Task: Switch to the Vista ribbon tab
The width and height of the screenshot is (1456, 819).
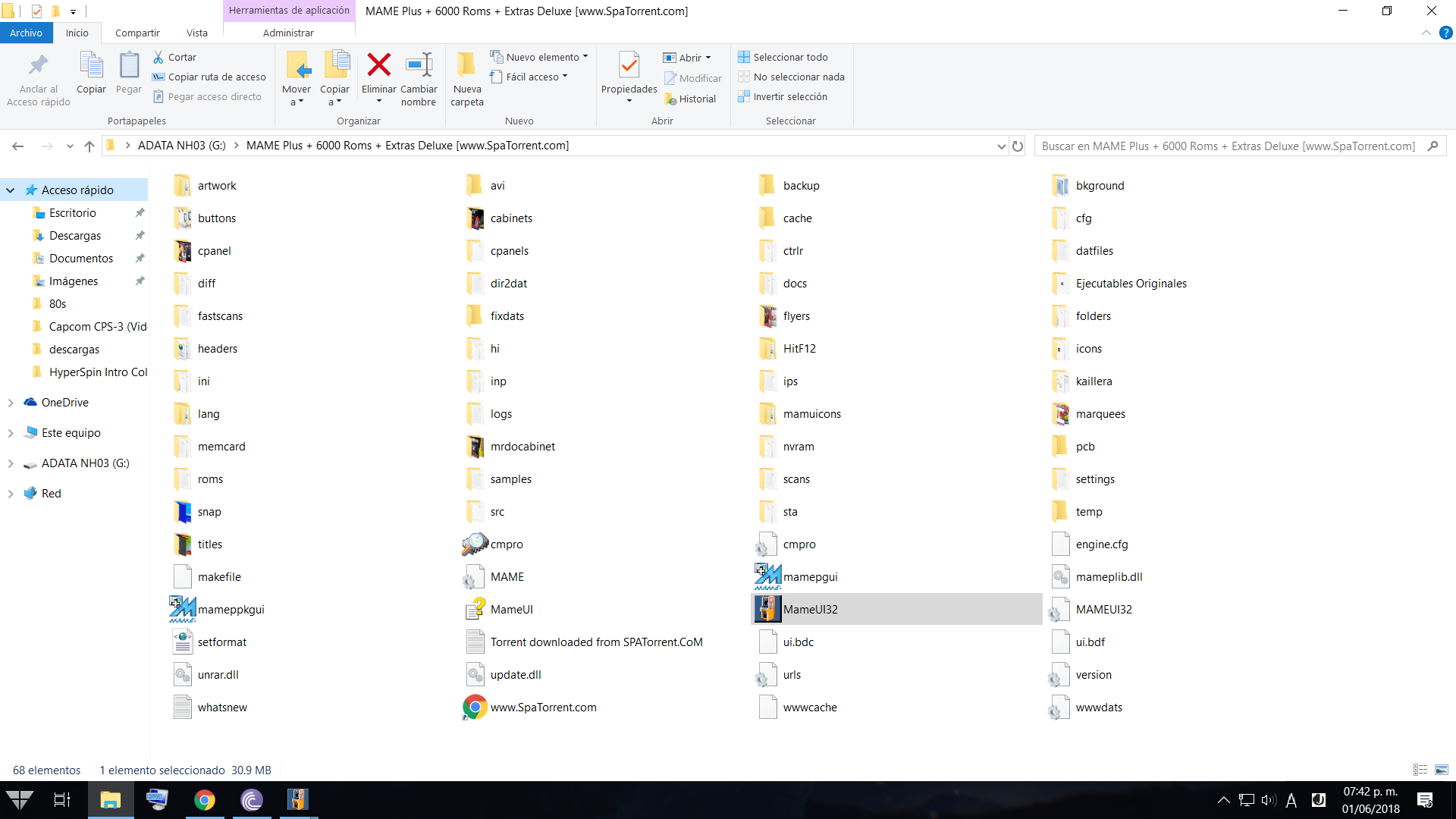Action: coord(196,33)
